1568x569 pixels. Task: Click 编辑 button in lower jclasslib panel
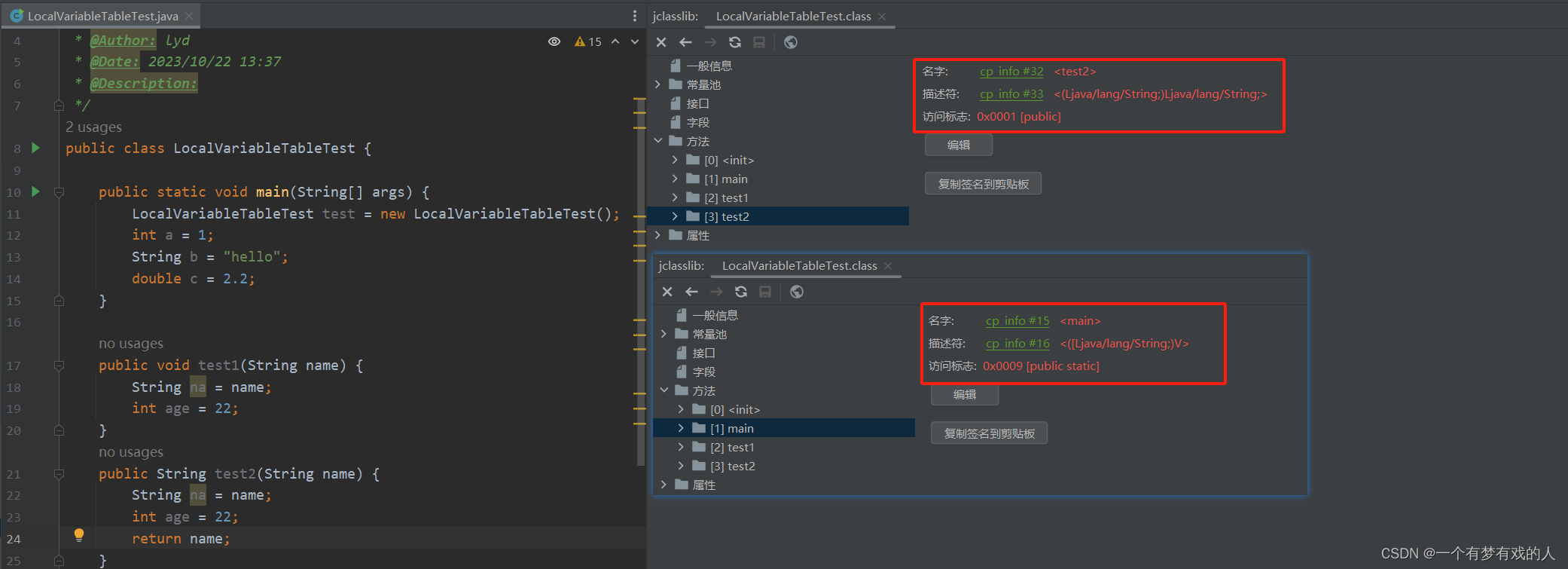point(965,394)
